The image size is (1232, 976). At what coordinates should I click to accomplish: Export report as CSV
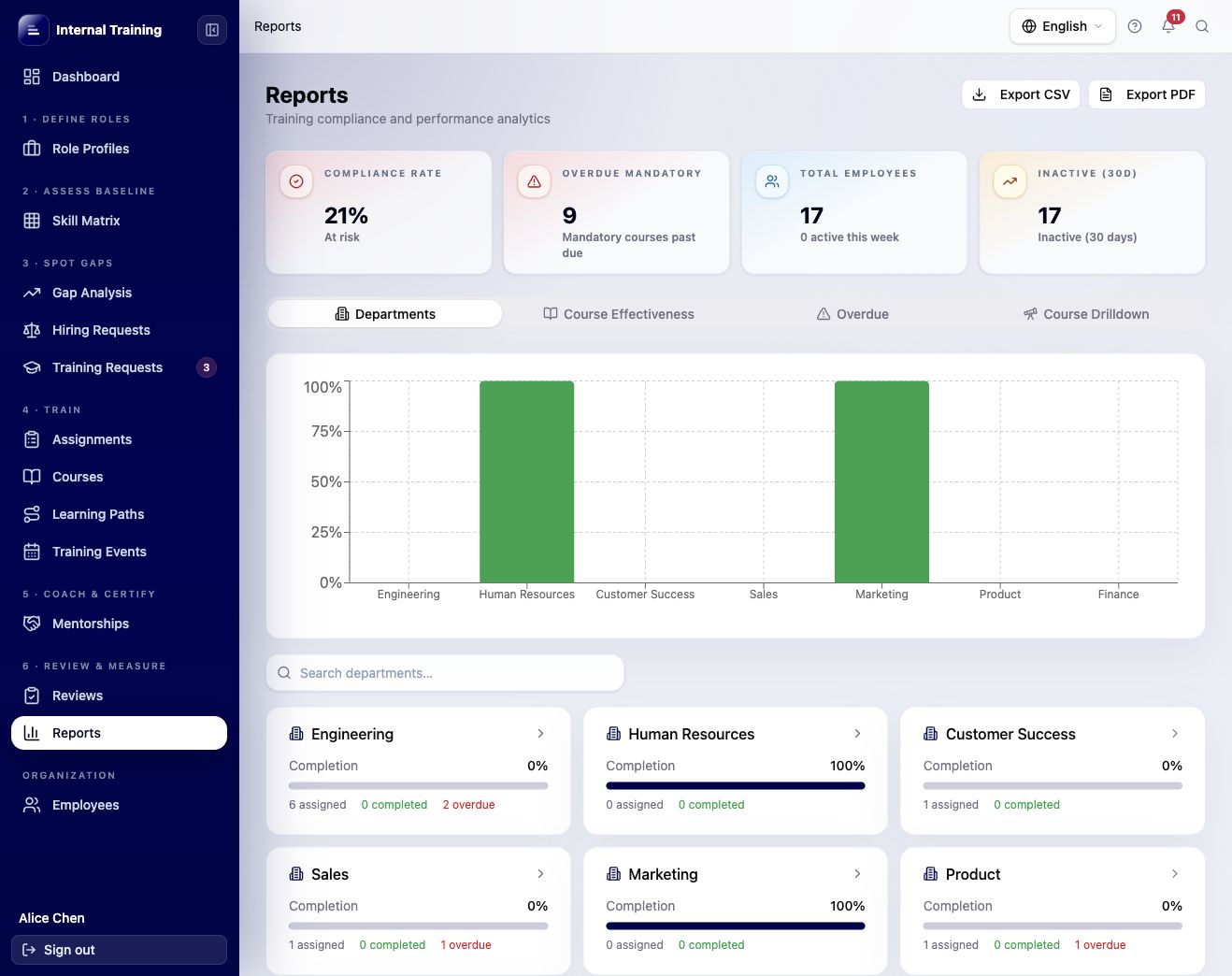click(x=1021, y=94)
